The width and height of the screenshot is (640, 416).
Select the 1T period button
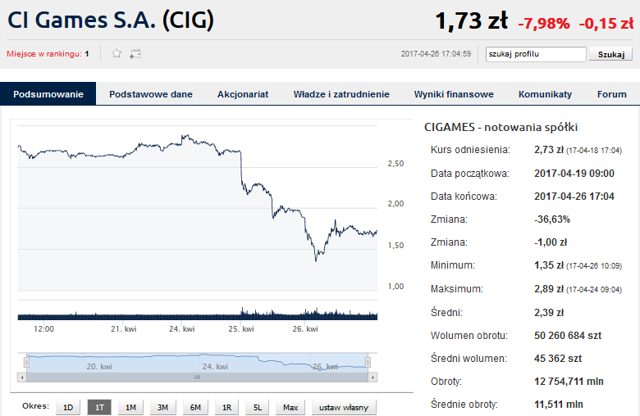pos(99,407)
